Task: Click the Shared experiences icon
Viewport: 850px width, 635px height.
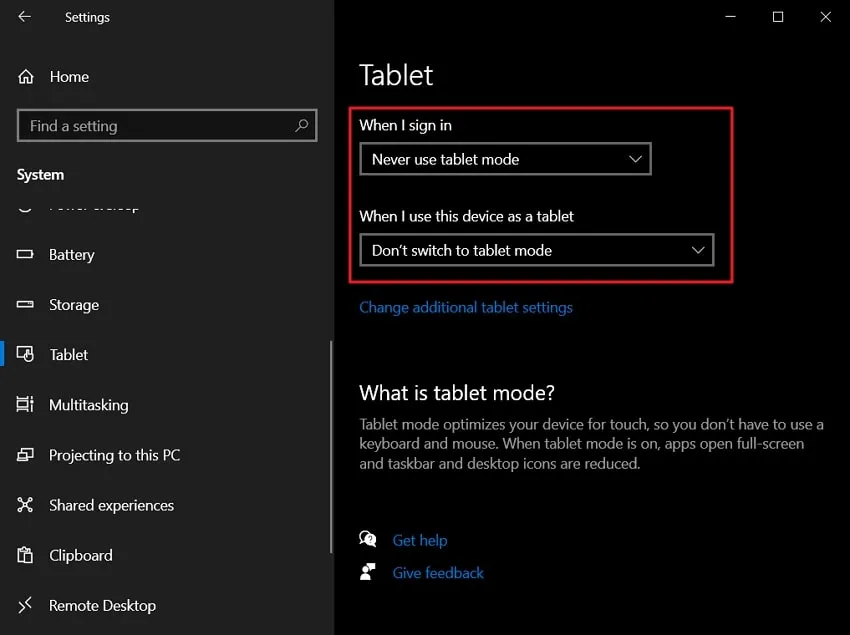Action: click(x=25, y=505)
